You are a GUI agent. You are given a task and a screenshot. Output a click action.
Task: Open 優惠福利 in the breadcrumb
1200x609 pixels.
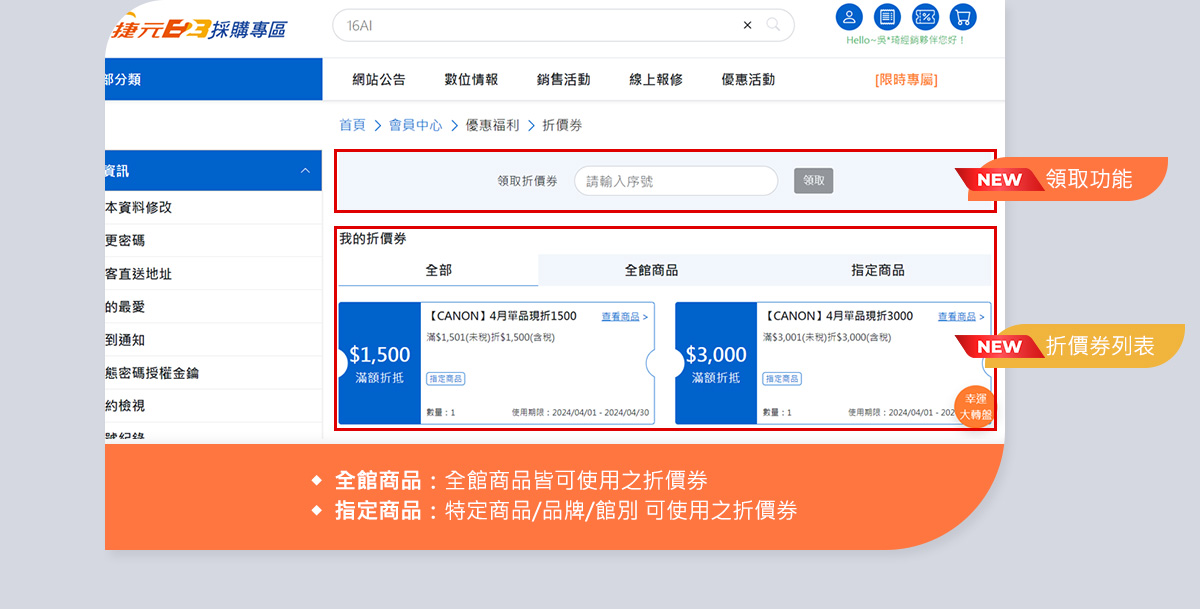[492, 125]
